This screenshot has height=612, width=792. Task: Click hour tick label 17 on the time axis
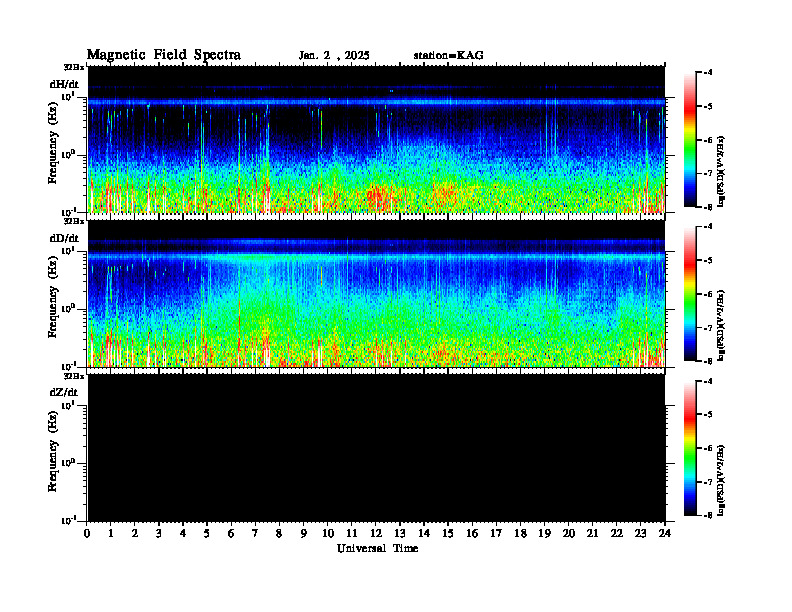tap(496, 534)
